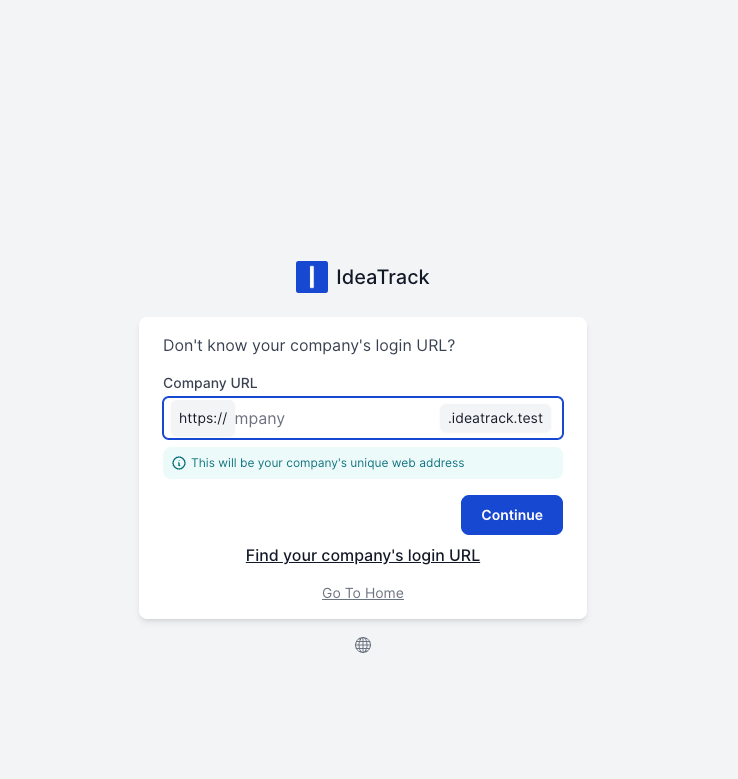Click the info icon in the hint banner
The image size is (738, 779).
[x=179, y=463]
